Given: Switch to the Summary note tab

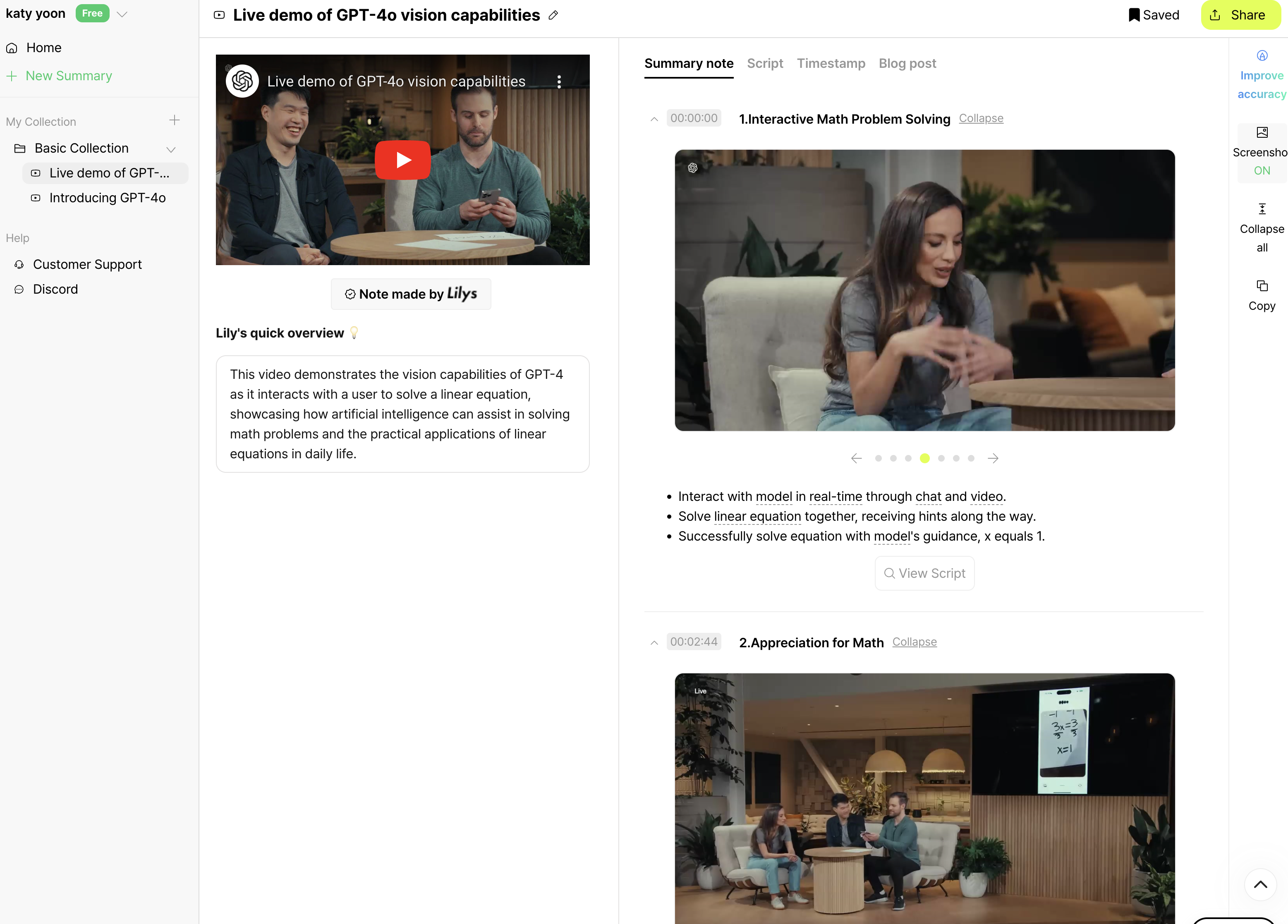Looking at the screenshot, I should click(689, 64).
